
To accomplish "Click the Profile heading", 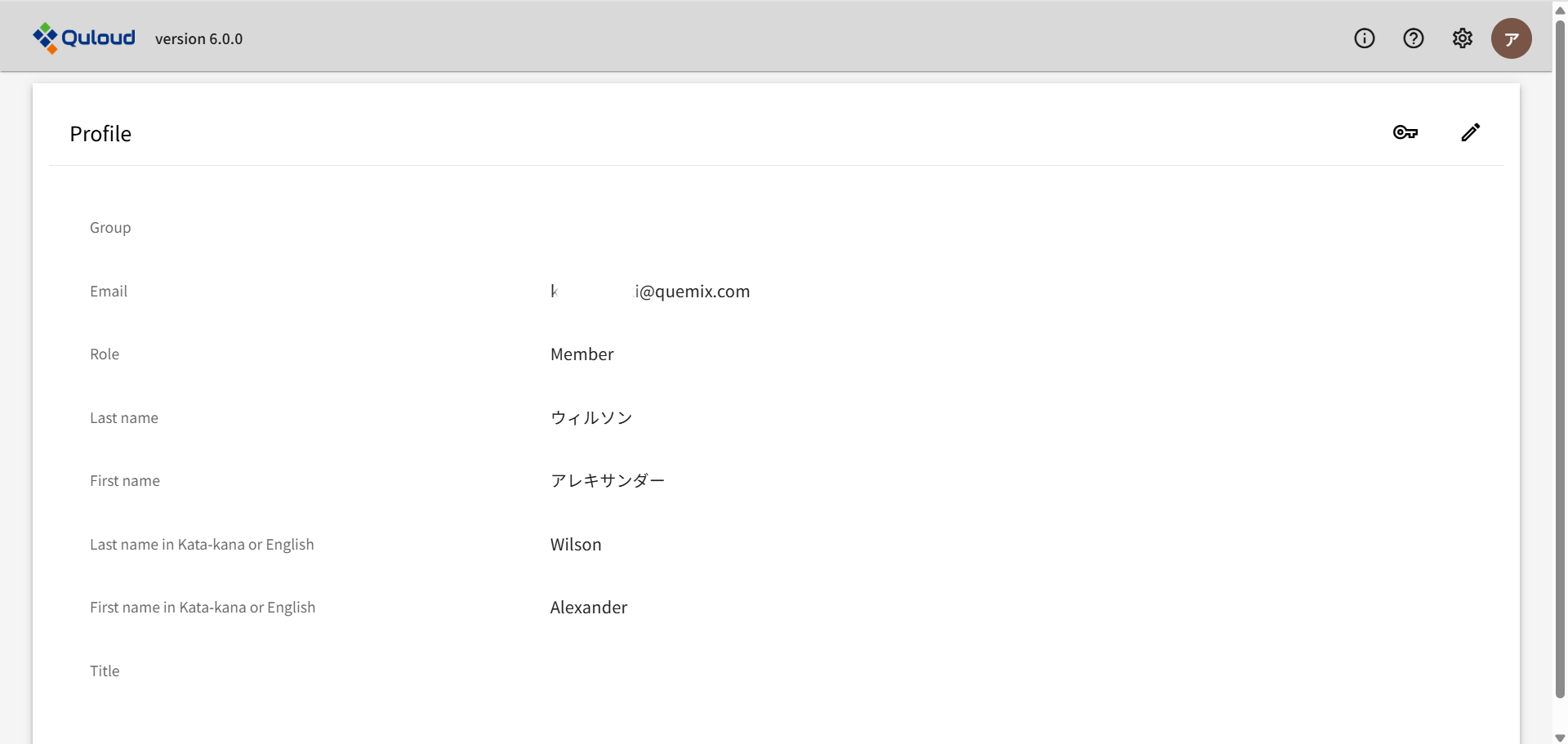I will pyautogui.click(x=100, y=134).
